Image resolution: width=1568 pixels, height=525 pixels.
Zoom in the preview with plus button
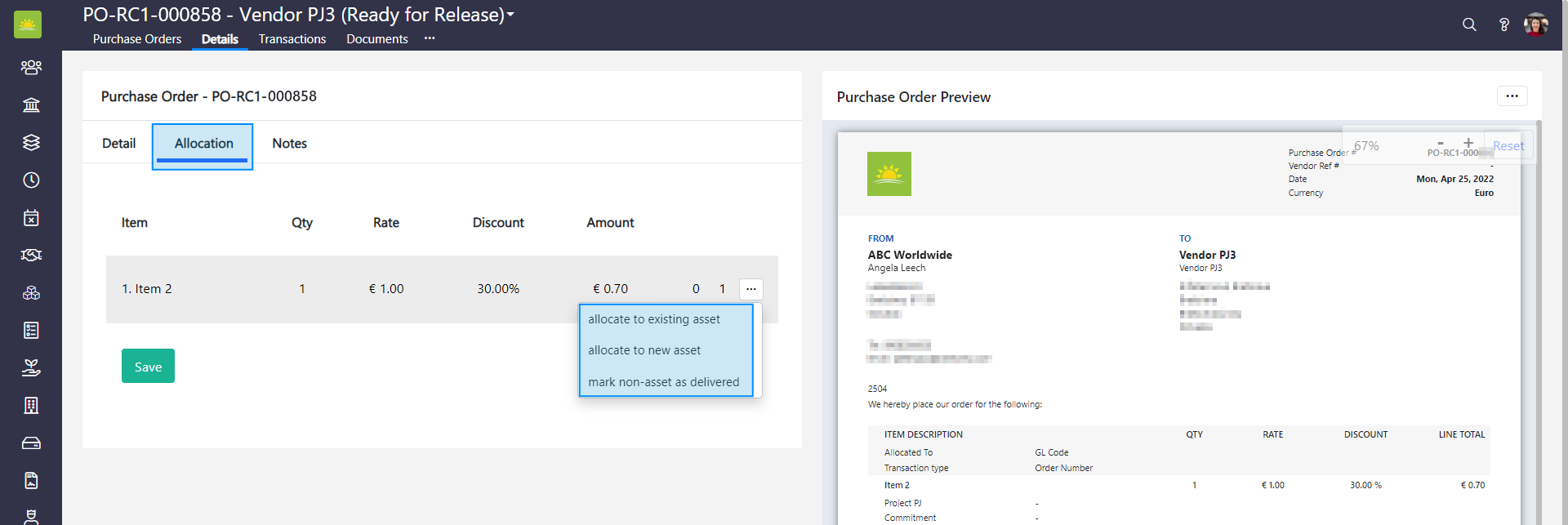point(1468,143)
